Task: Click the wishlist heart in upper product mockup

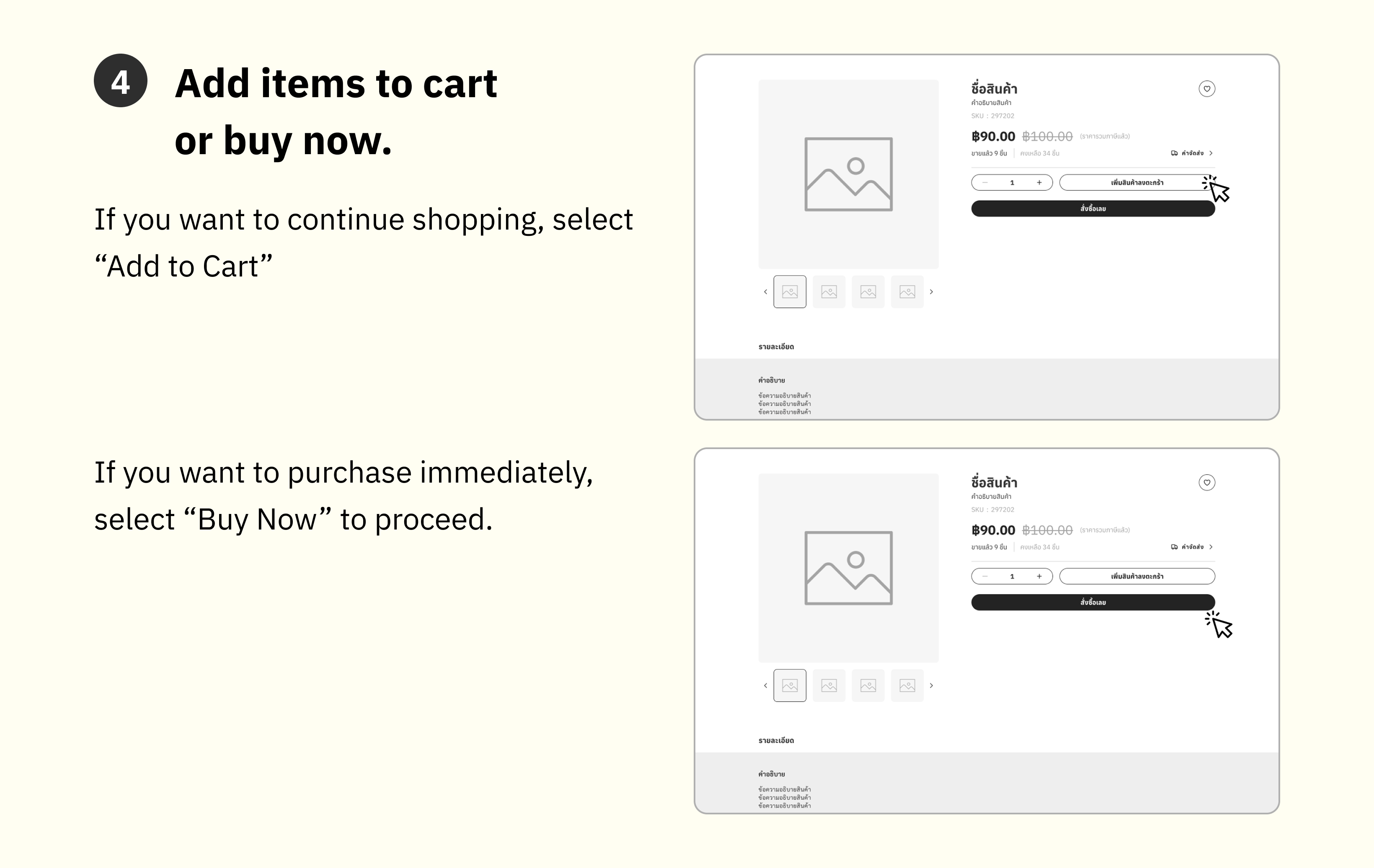Action: (1207, 89)
